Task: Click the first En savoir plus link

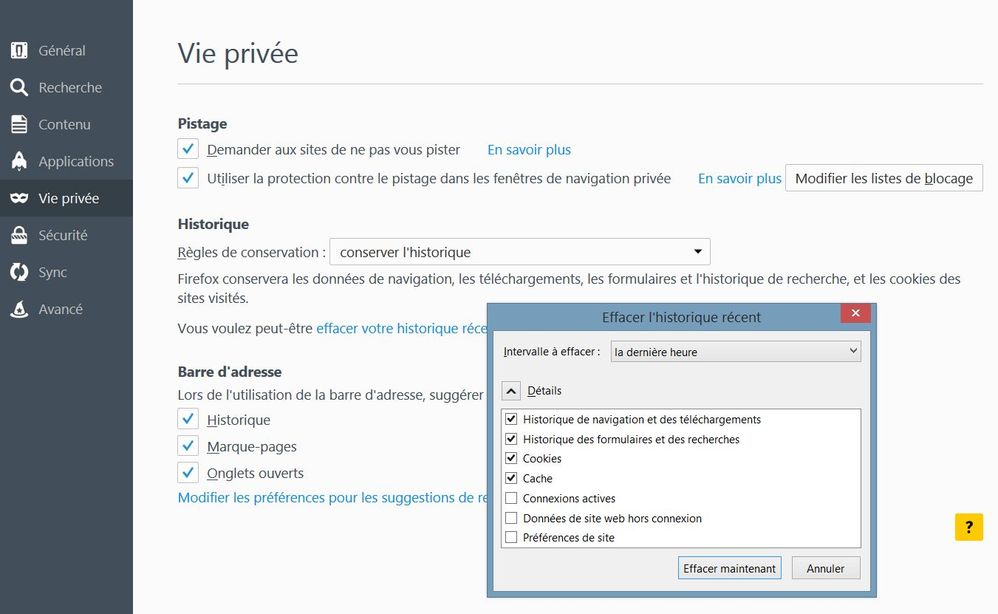Action: click(529, 150)
